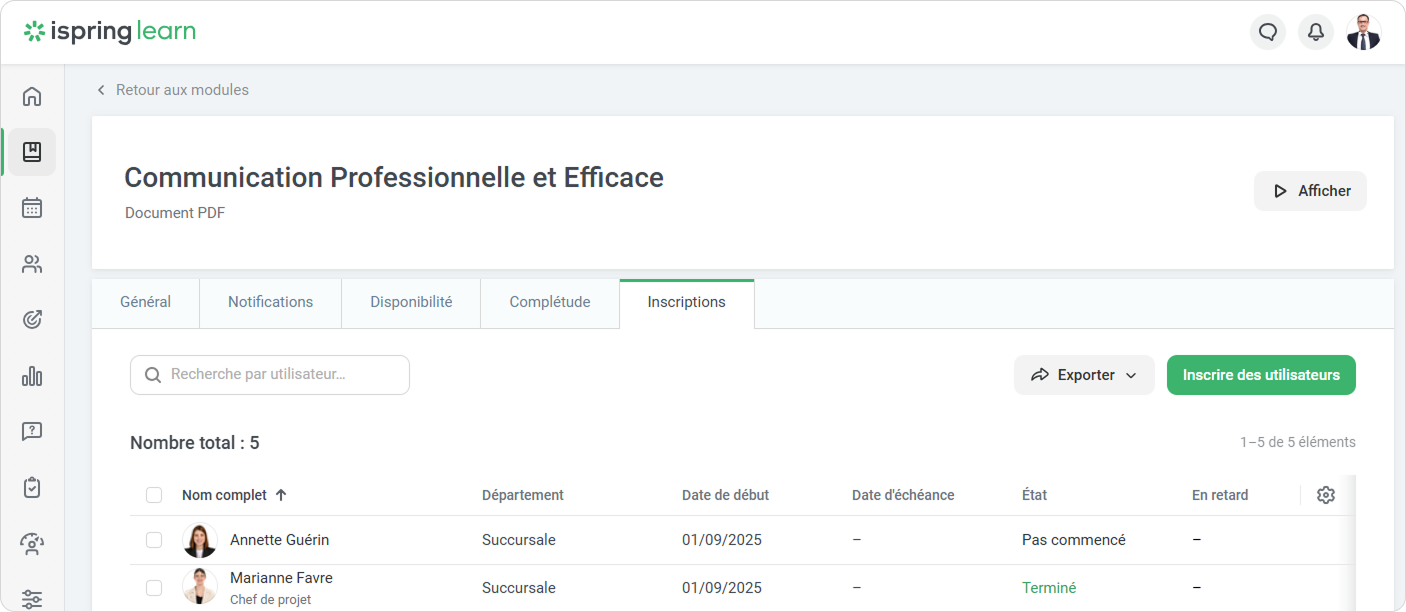Click Inscrire des utilisateurs button
Image resolution: width=1406 pixels, height=612 pixels.
point(1261,375)
